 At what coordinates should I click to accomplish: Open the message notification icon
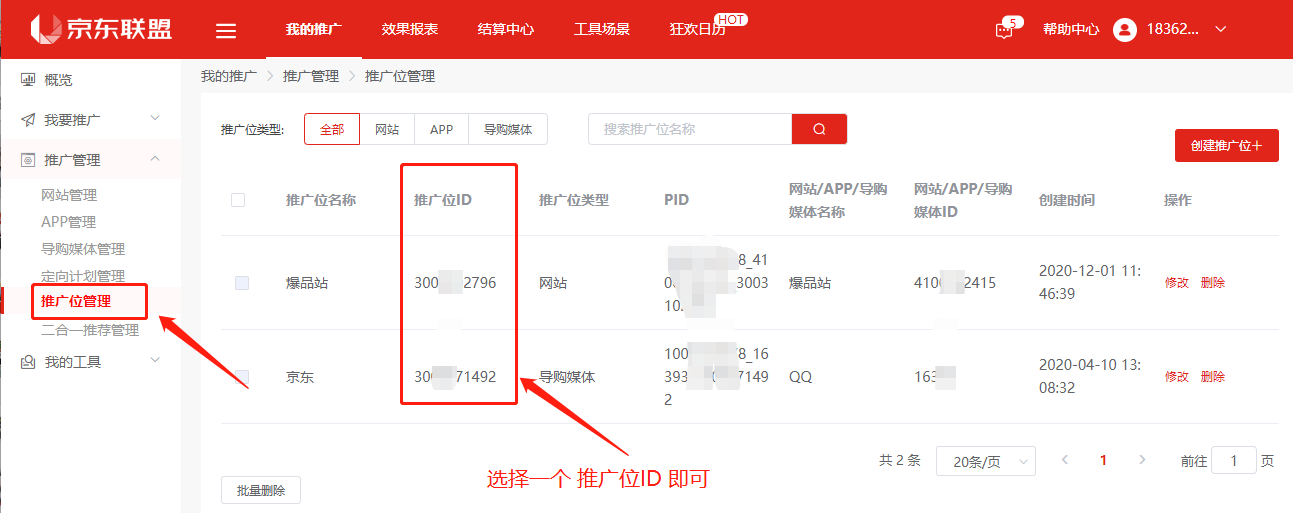(x=1004, y=31)
